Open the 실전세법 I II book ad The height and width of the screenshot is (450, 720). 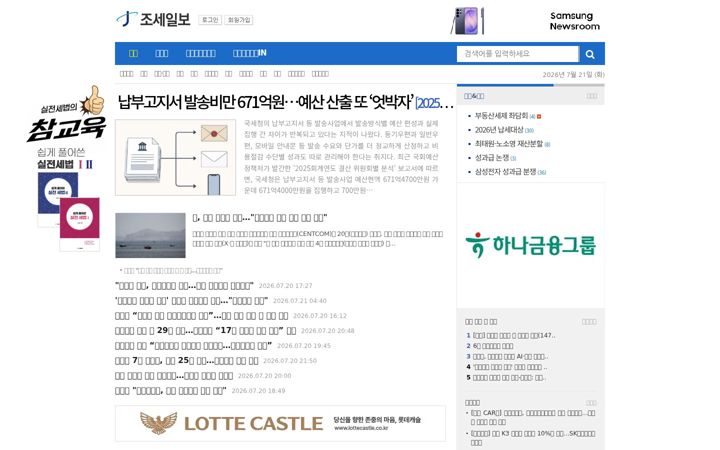coord(68,199)
